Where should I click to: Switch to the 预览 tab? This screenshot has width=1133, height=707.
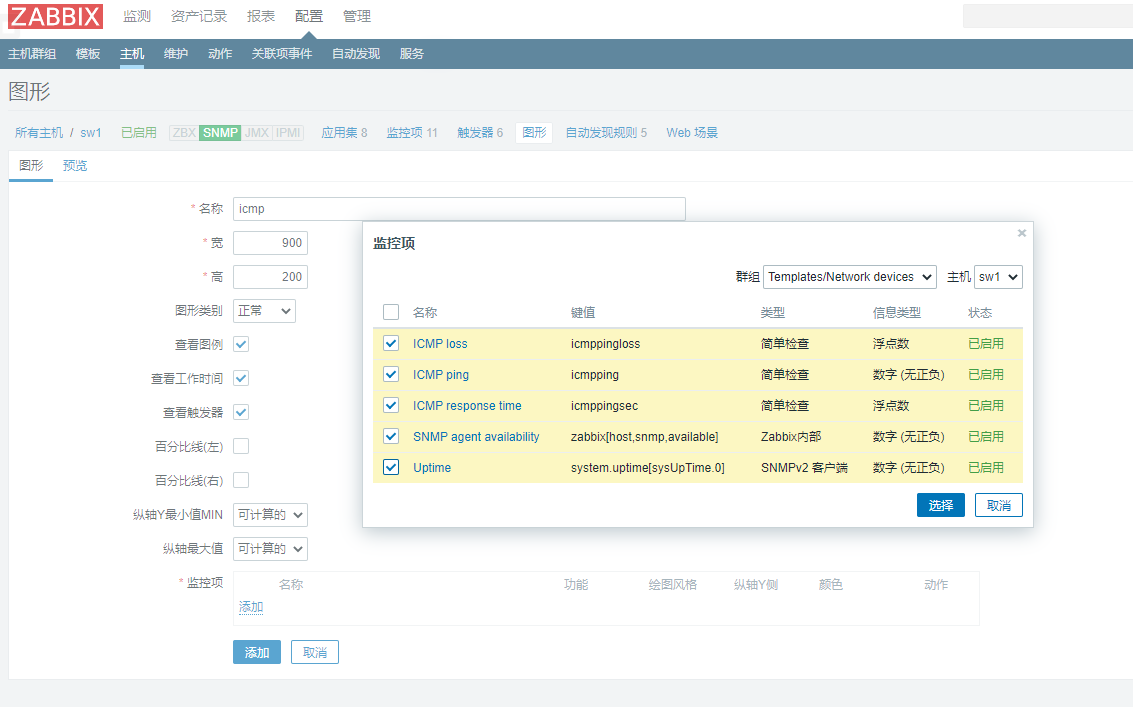(x=75, y=166)
